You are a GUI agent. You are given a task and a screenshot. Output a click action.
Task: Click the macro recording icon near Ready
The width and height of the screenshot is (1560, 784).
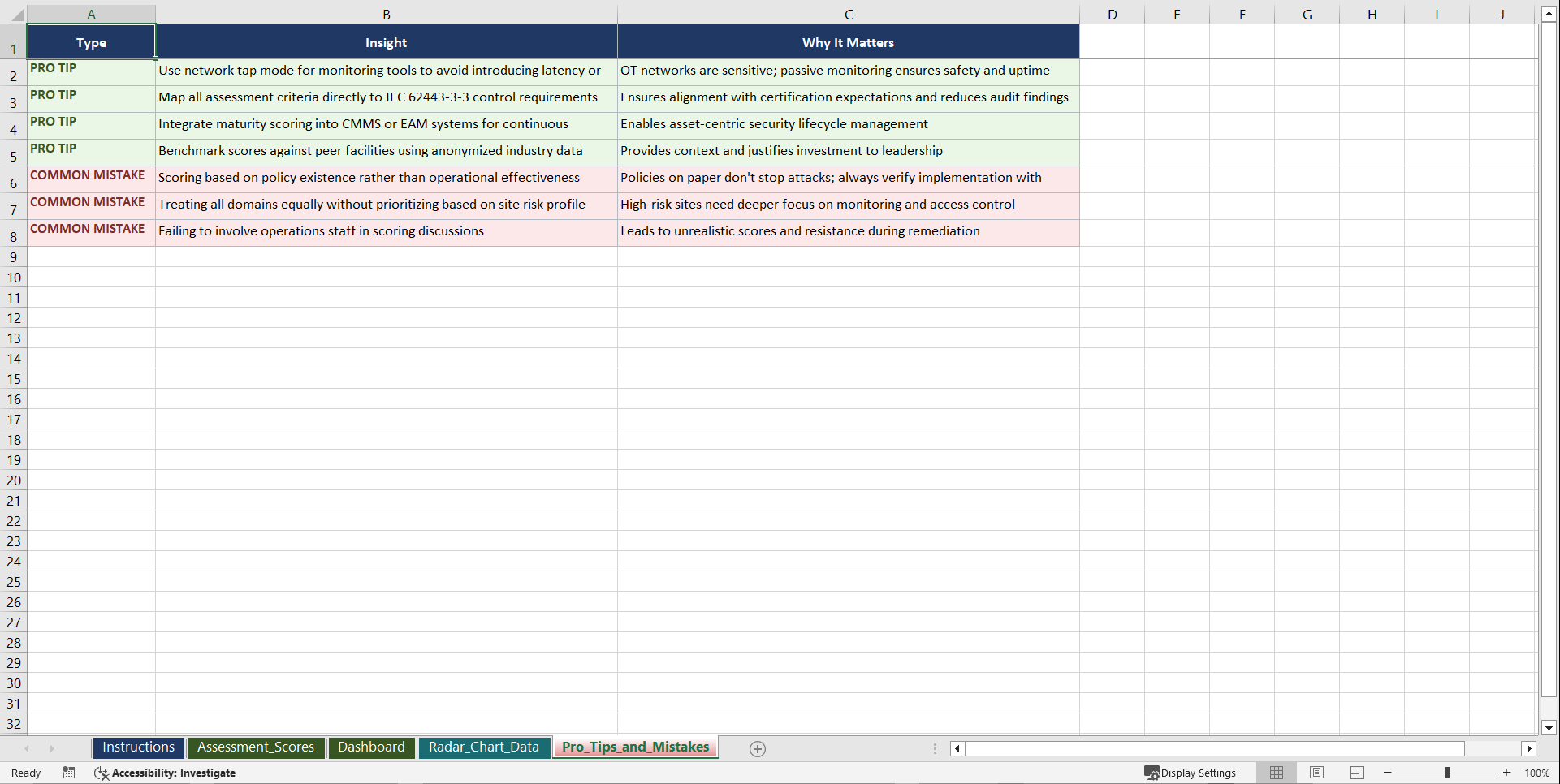point(69,773)
